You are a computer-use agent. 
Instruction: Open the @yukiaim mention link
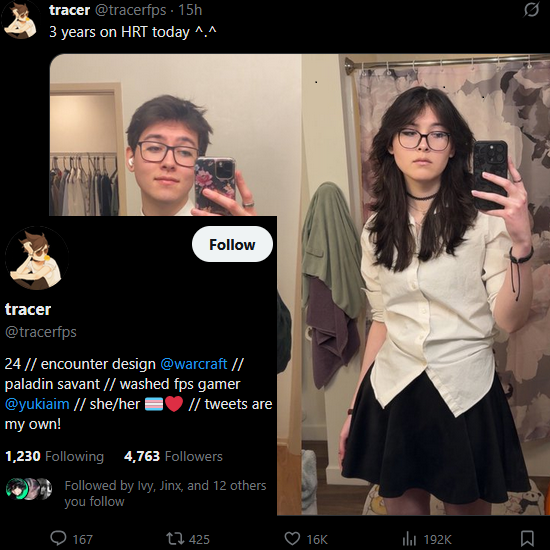(x=37, y=404)
